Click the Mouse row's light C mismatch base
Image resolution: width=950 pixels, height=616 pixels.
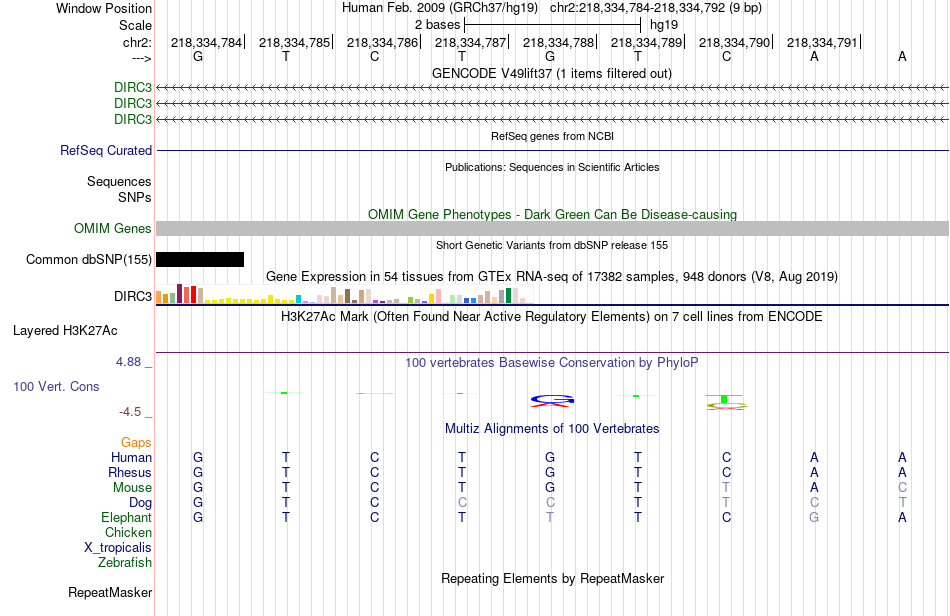point(902,488)
